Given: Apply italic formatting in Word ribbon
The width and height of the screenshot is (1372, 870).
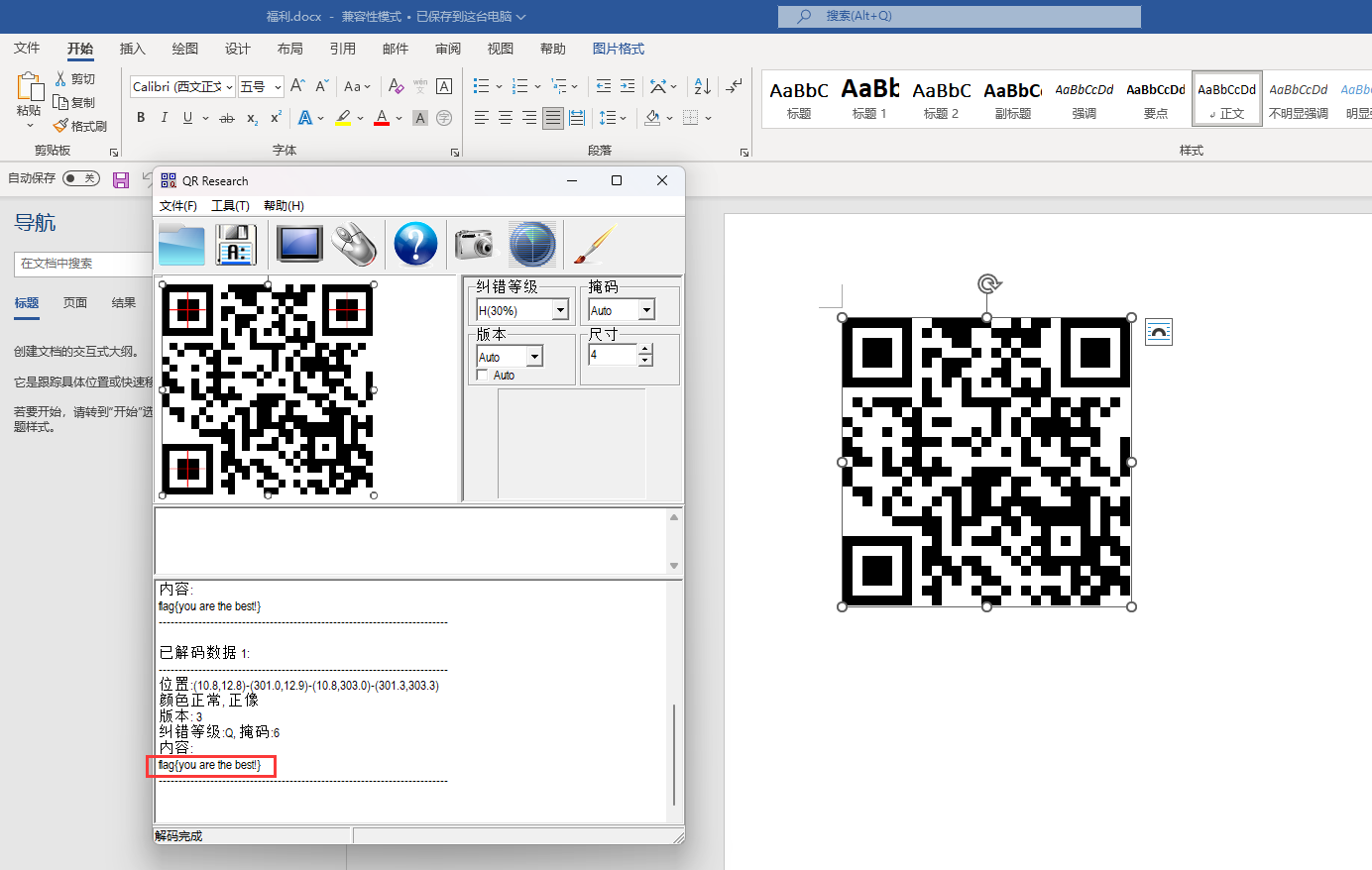Looking at the screenshot, I should coord(164,118).
